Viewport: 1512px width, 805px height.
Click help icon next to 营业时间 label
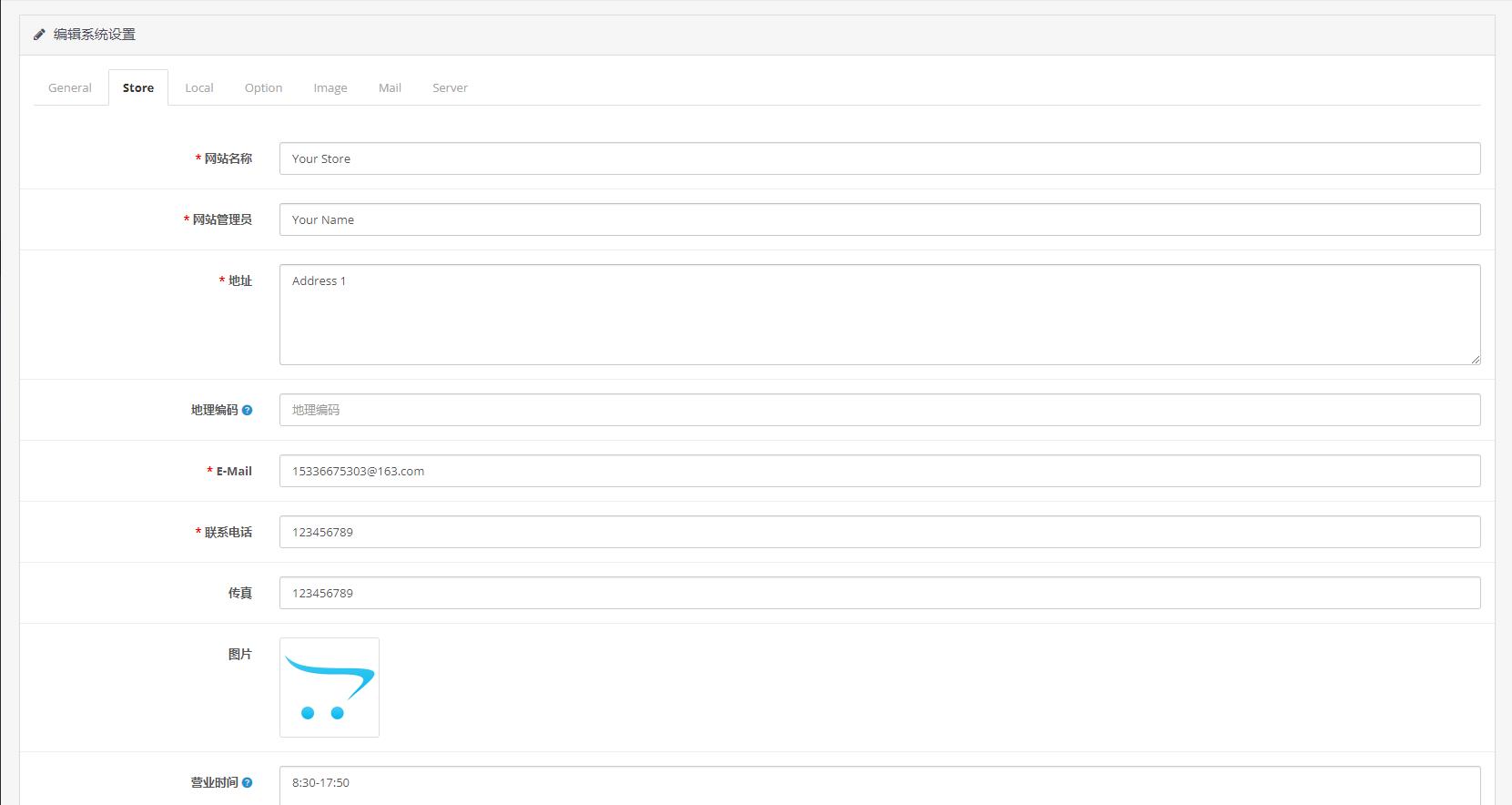(248, 783)
